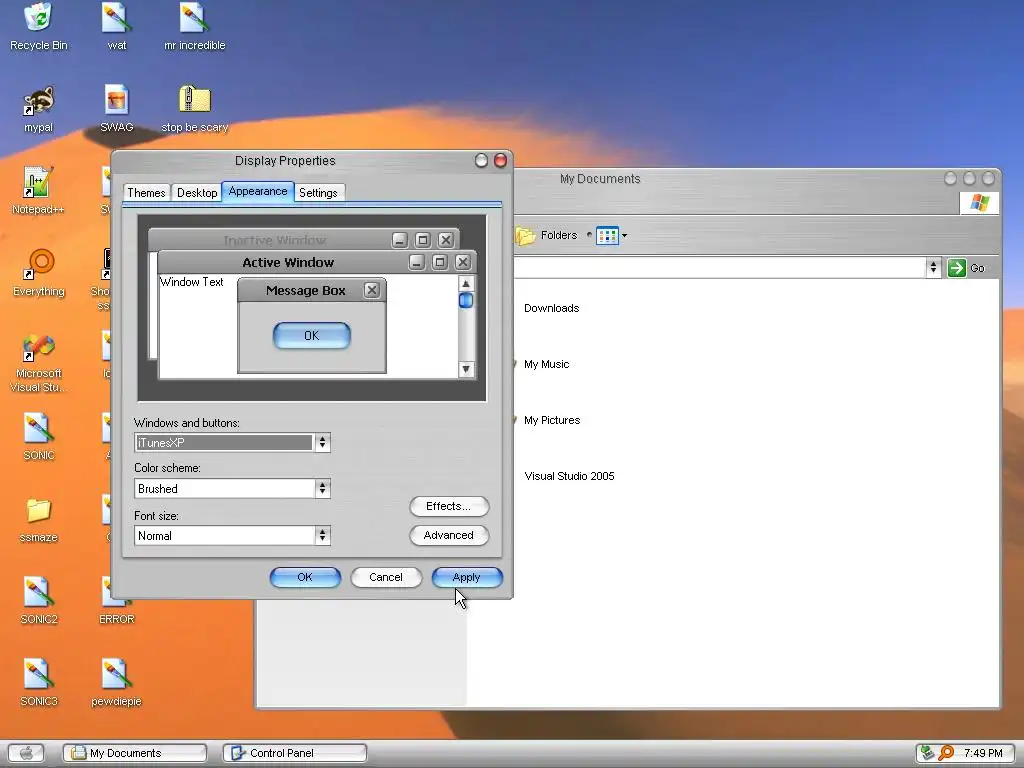Open the Visual Studio 2005 folder
Screen dimensions: 1024x768
[x=569, y=476]
